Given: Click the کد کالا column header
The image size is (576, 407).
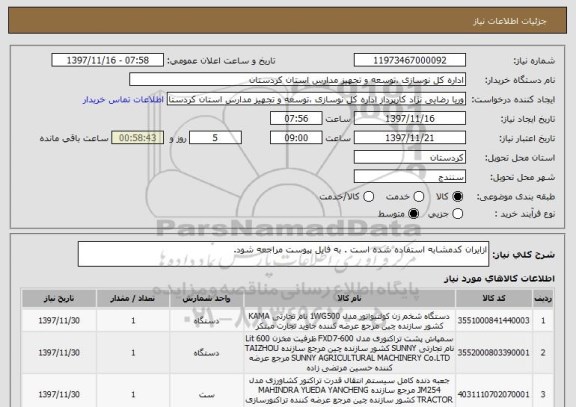Looking at the screenshot, I should [x=494, y=299].
